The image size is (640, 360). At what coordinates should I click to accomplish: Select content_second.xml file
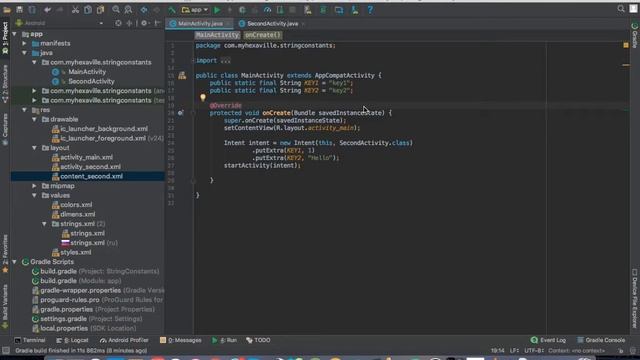click(87, 176)
